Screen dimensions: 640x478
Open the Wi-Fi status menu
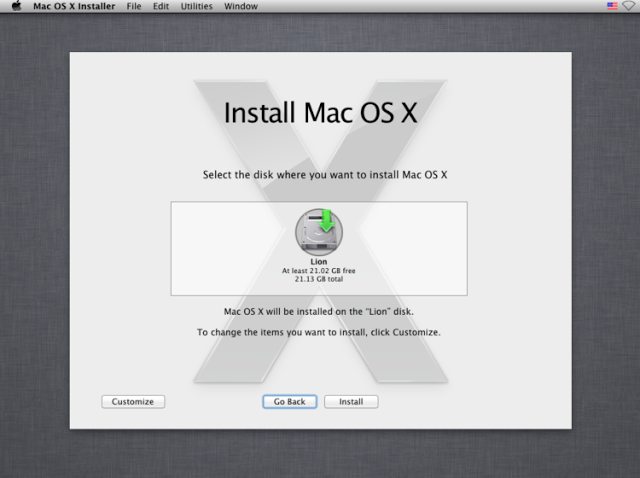(628, 7)
